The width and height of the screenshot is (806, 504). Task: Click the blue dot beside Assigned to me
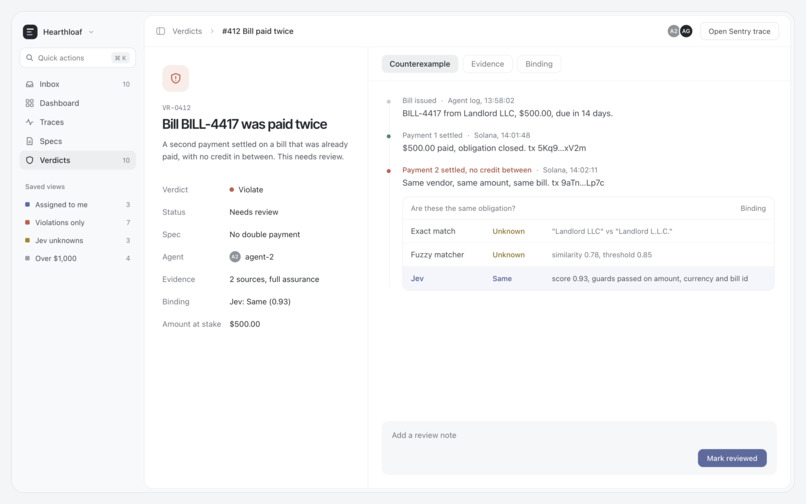click(27, 204)
